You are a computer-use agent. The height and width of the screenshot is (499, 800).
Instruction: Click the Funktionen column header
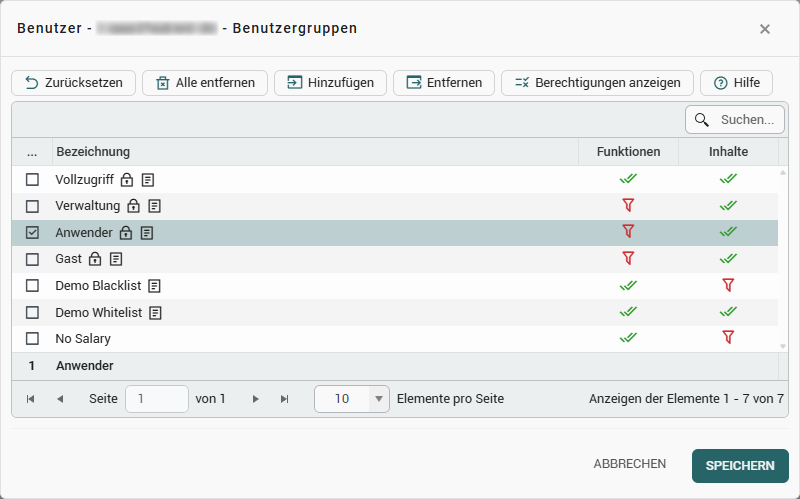point(628,152)
